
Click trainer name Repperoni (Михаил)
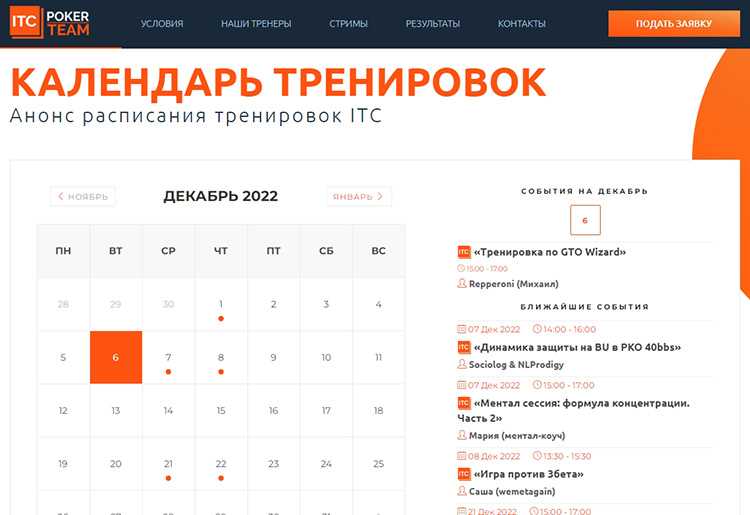click(x=514, y=284)
